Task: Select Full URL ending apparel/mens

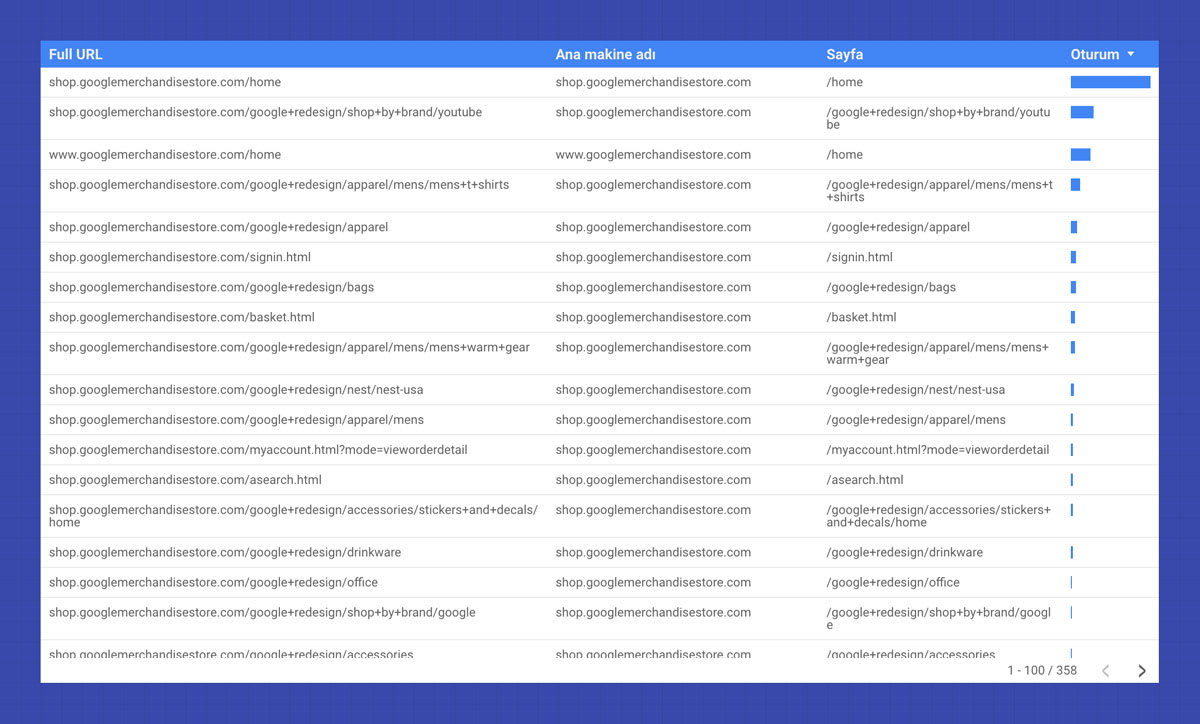Action: click(236, 419)
